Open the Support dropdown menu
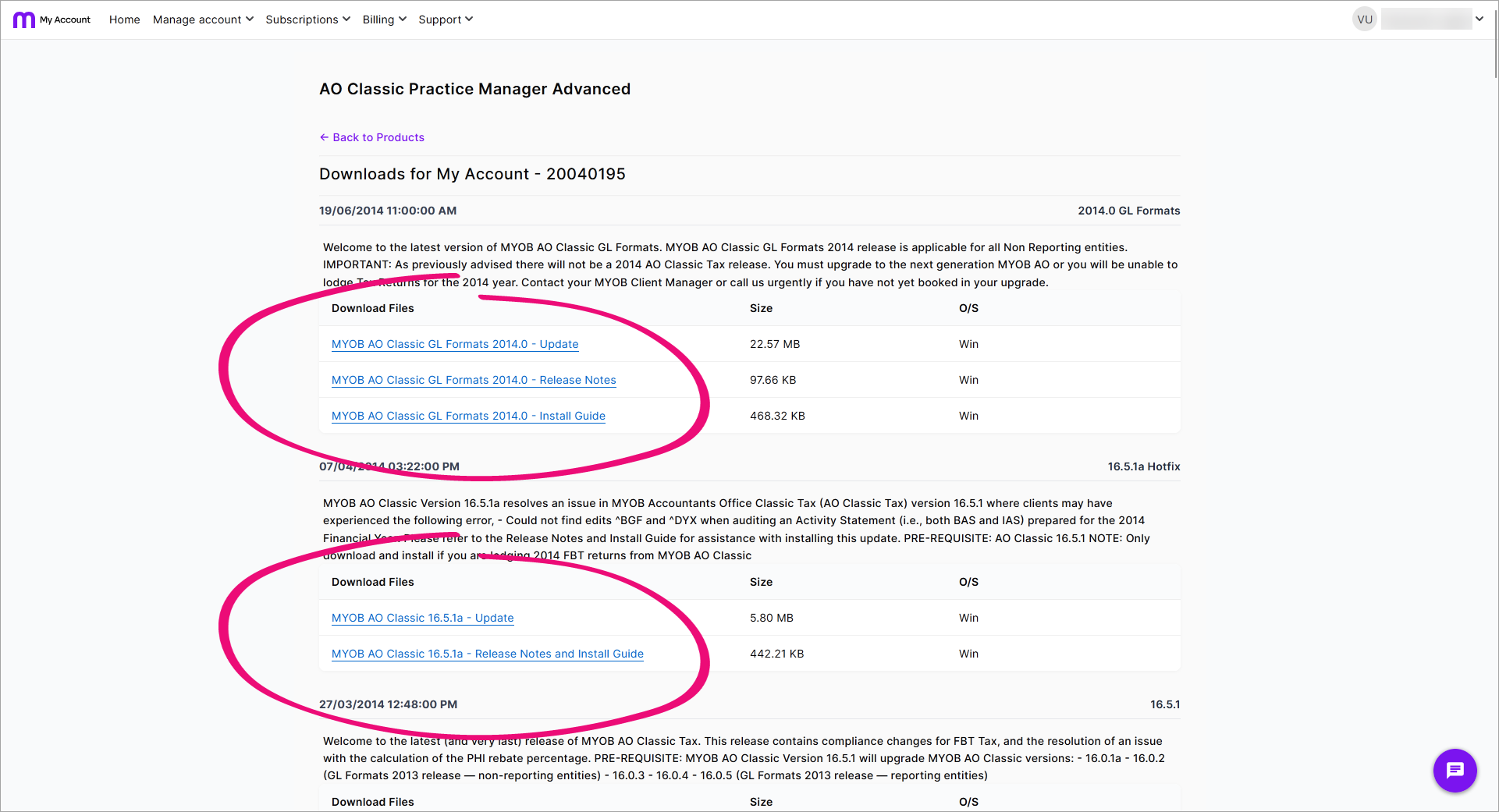1499x812 pixels. [x=446, y=20]
